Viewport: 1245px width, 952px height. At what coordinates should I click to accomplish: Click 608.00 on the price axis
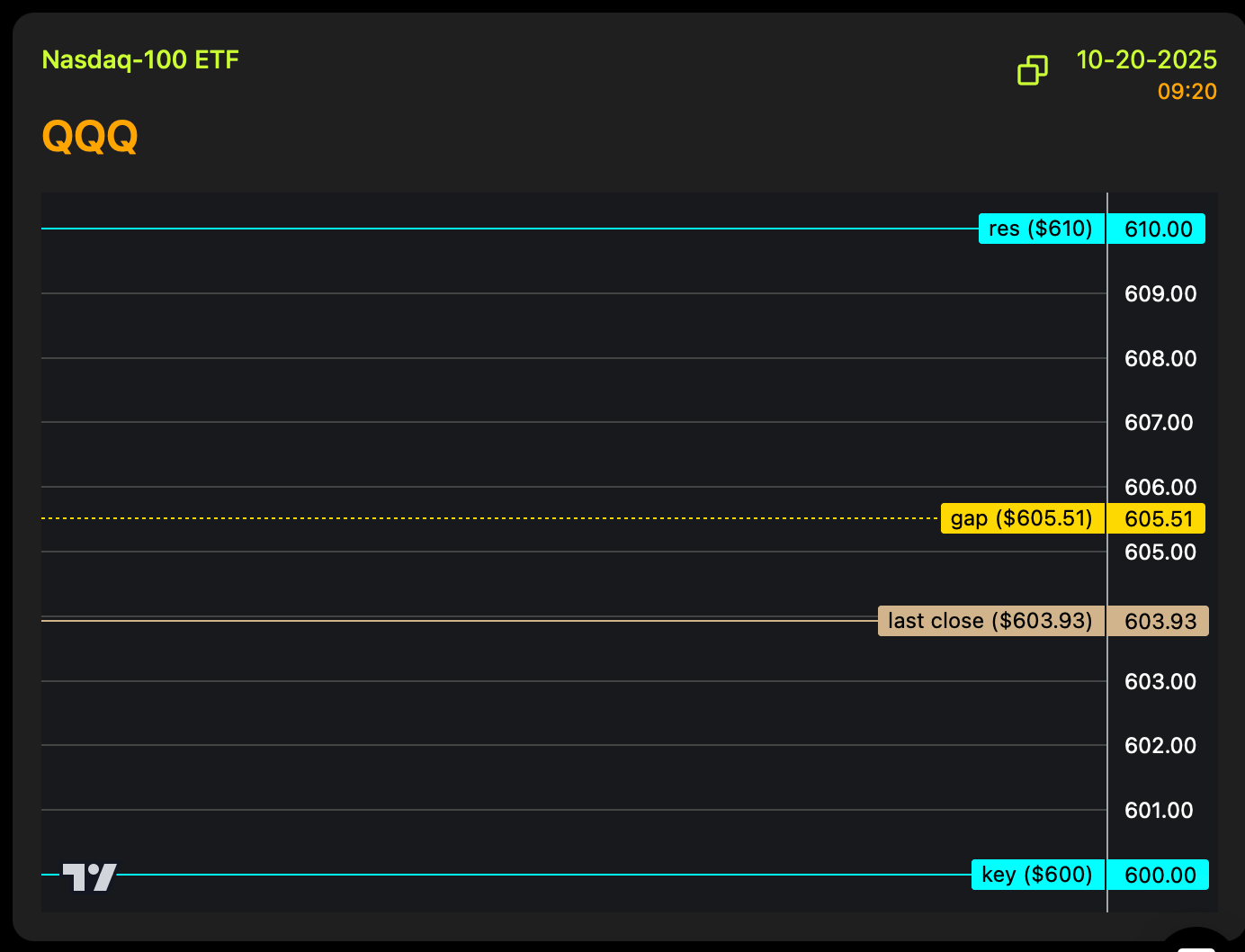click(1160, 359)
